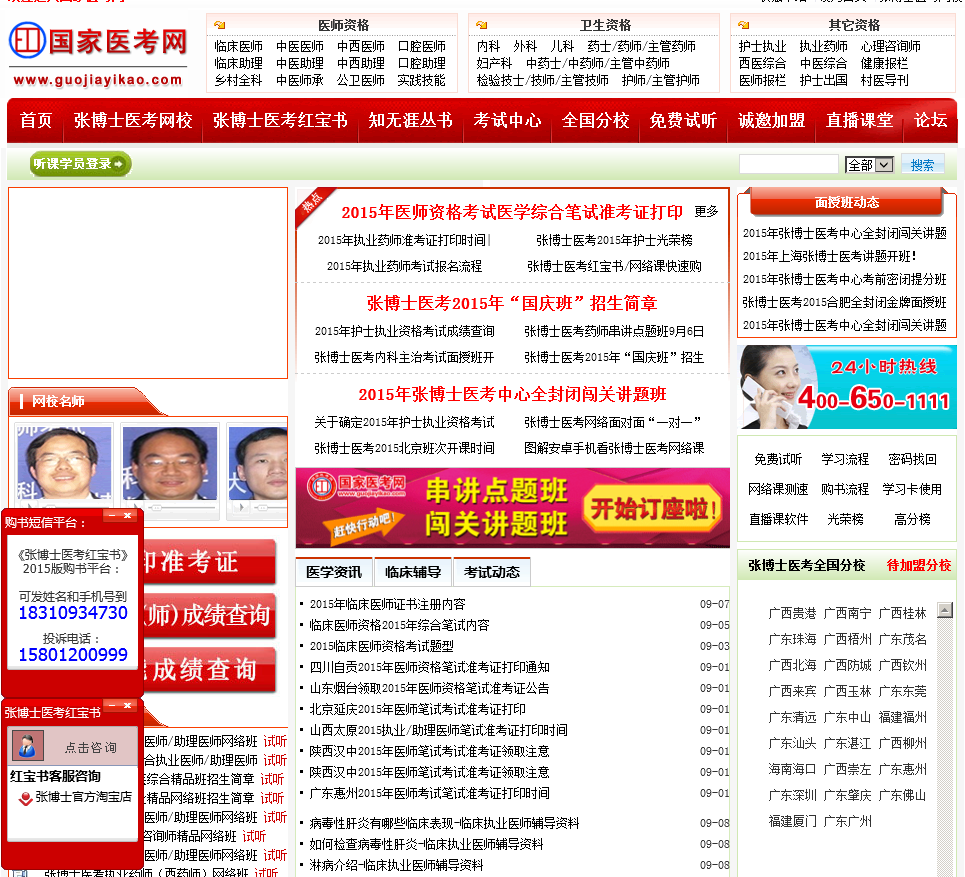Viewport: 965px width, 877px height.
Task: Open 张博士医考网校 navigation item
Action: pos(133,120)
